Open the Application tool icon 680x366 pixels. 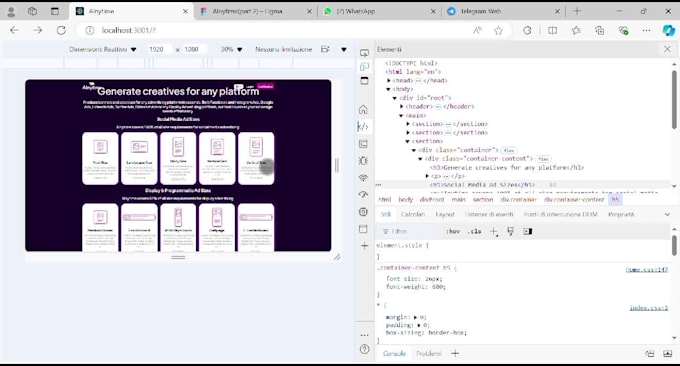pyautogui.click(x=363, y=229)
